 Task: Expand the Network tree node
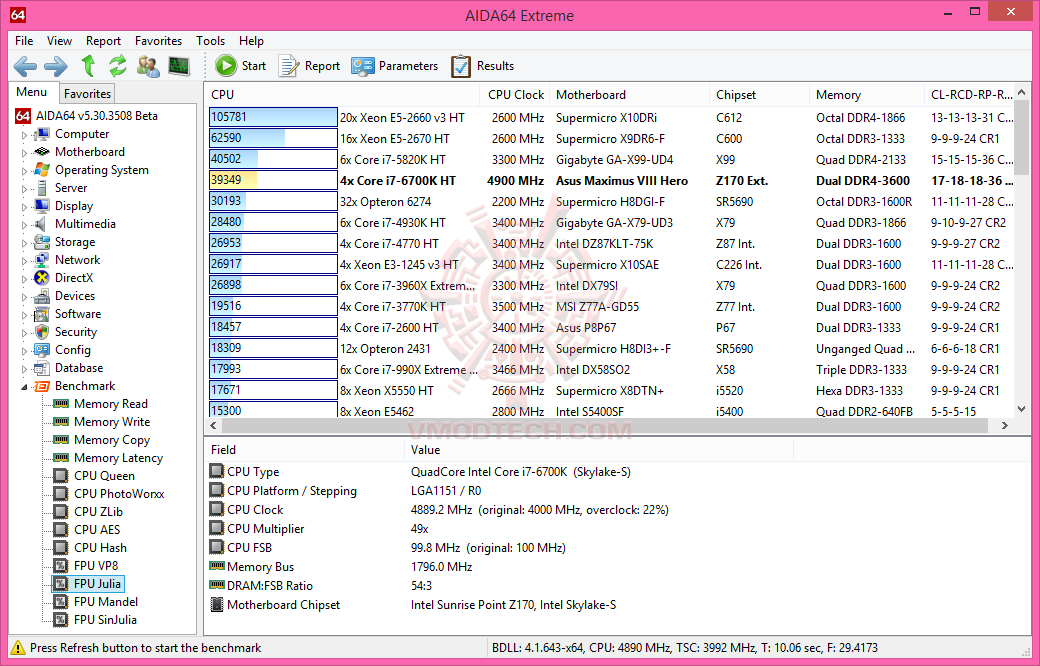click(25, 261)
